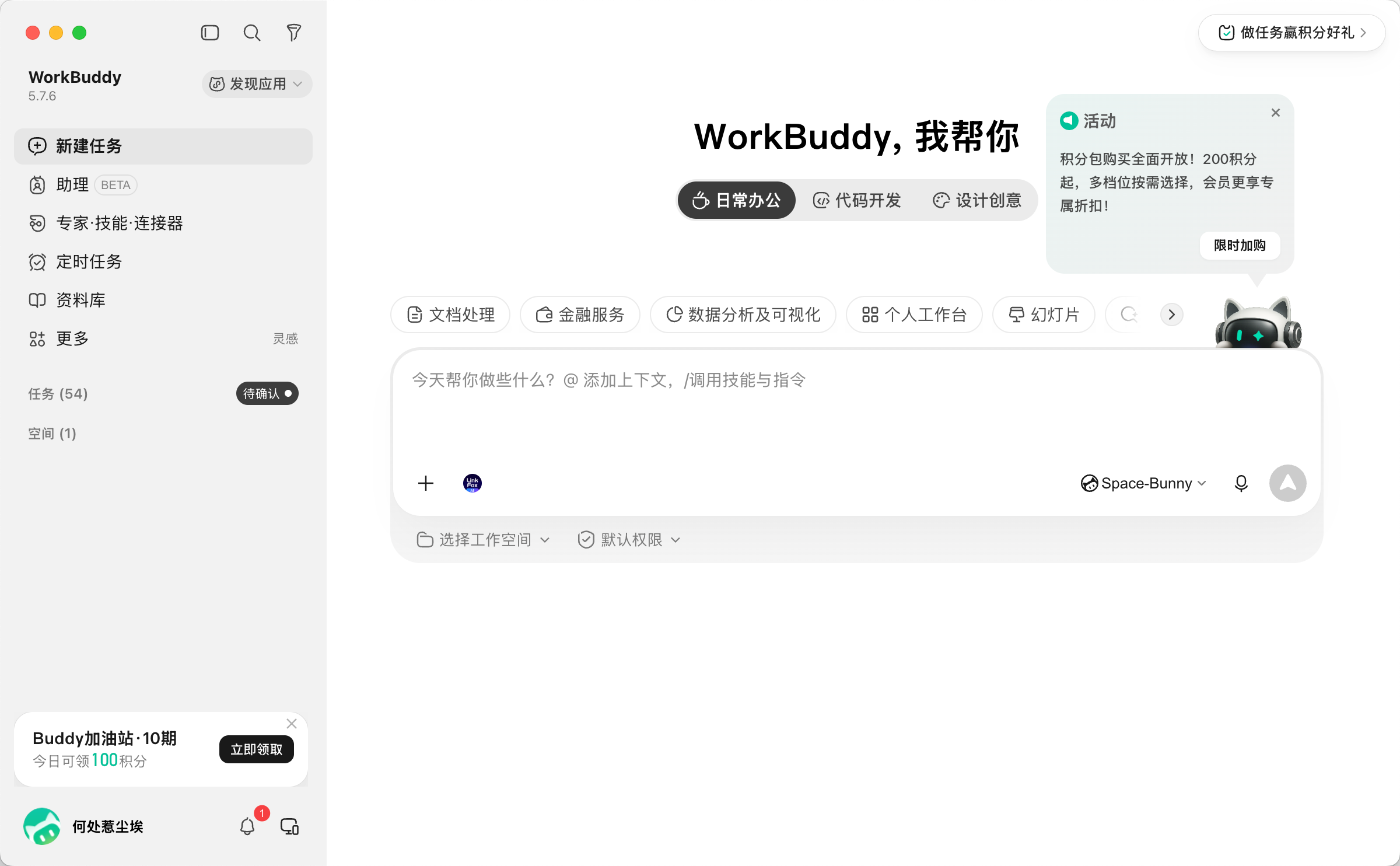Click the device screen icon beside bell
Viewport: 1400px width, 866px height.
[x=289, y=826]
